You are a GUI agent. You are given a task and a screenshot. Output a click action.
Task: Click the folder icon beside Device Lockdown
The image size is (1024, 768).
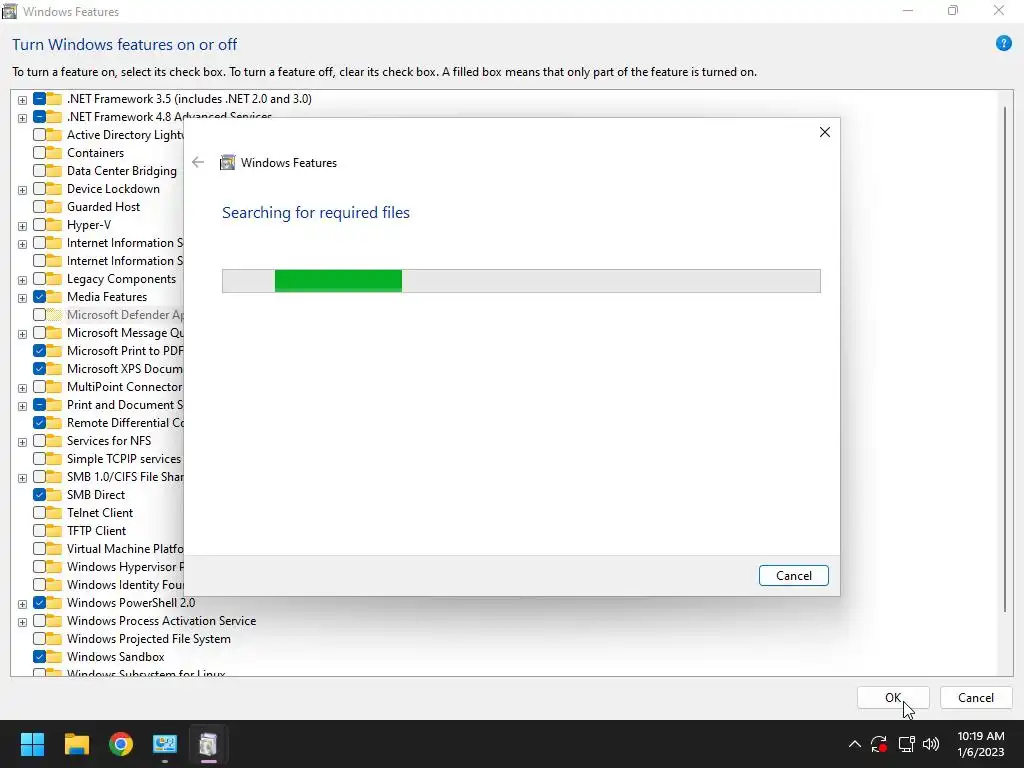click(54, 189)
